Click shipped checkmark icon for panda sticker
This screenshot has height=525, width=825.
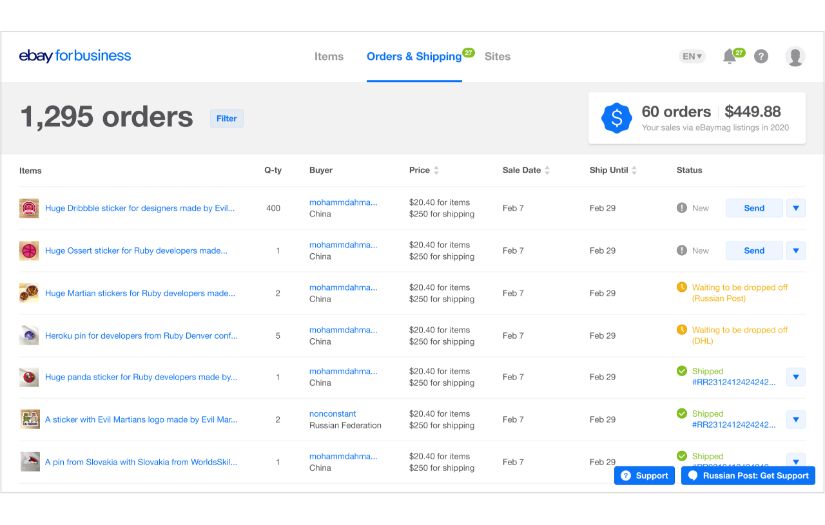click(x=682, y=371)
